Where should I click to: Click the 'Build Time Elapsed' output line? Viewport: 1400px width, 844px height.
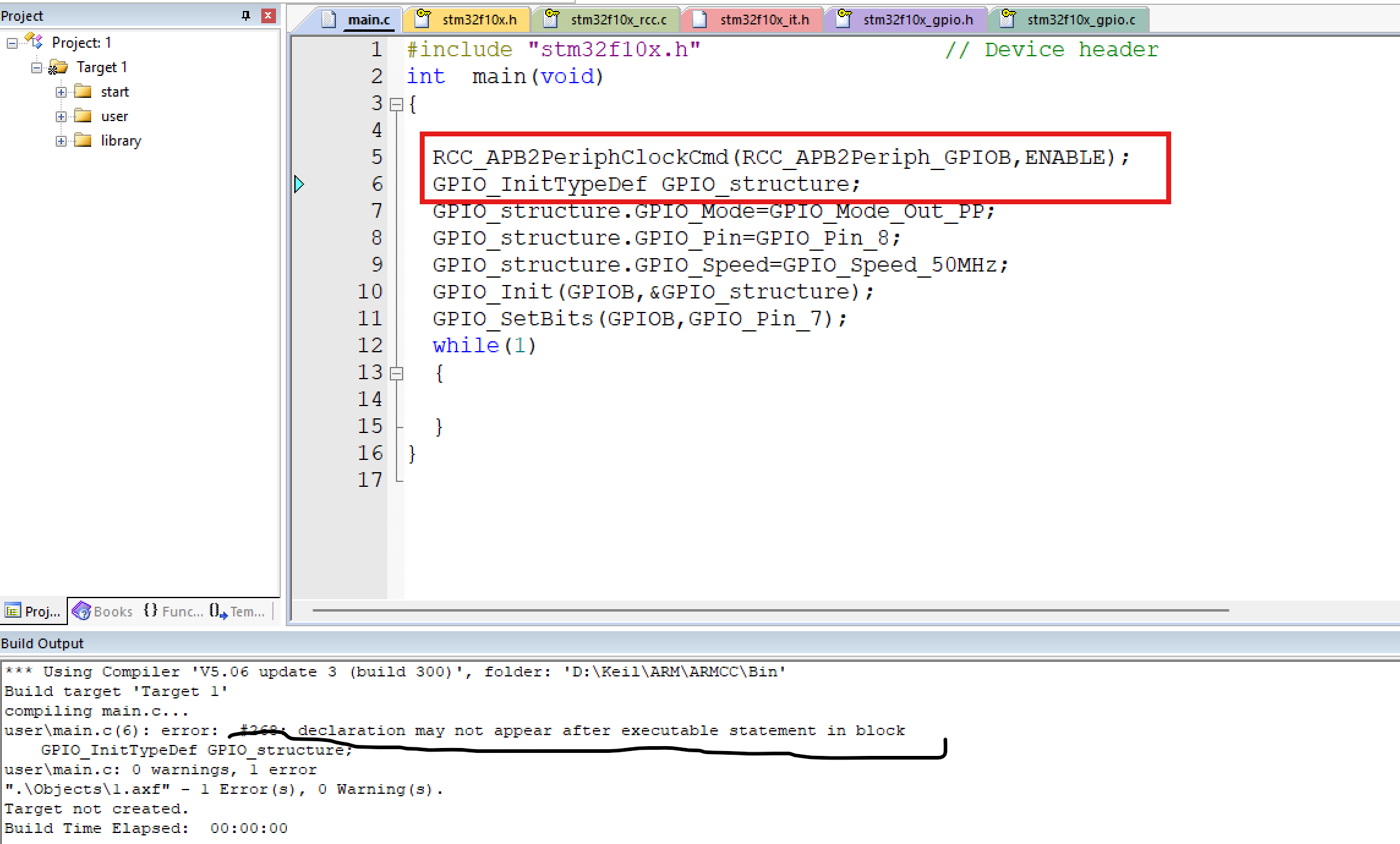click(146, 828)
